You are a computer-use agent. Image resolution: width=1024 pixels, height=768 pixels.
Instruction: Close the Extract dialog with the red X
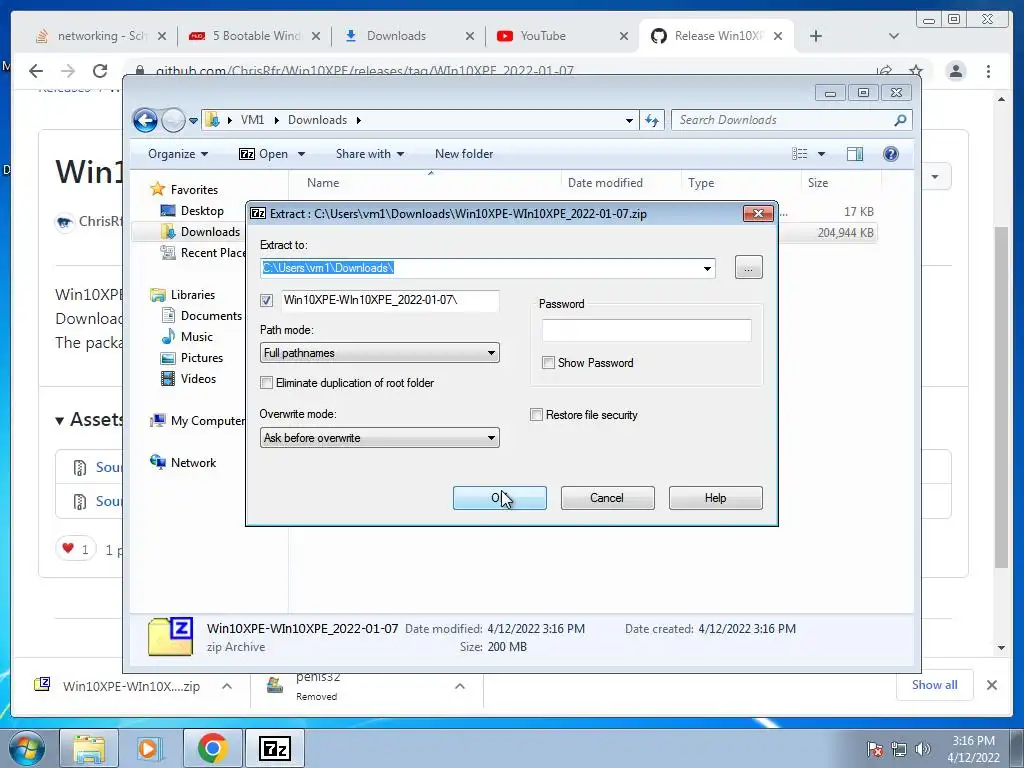point(758,214)
